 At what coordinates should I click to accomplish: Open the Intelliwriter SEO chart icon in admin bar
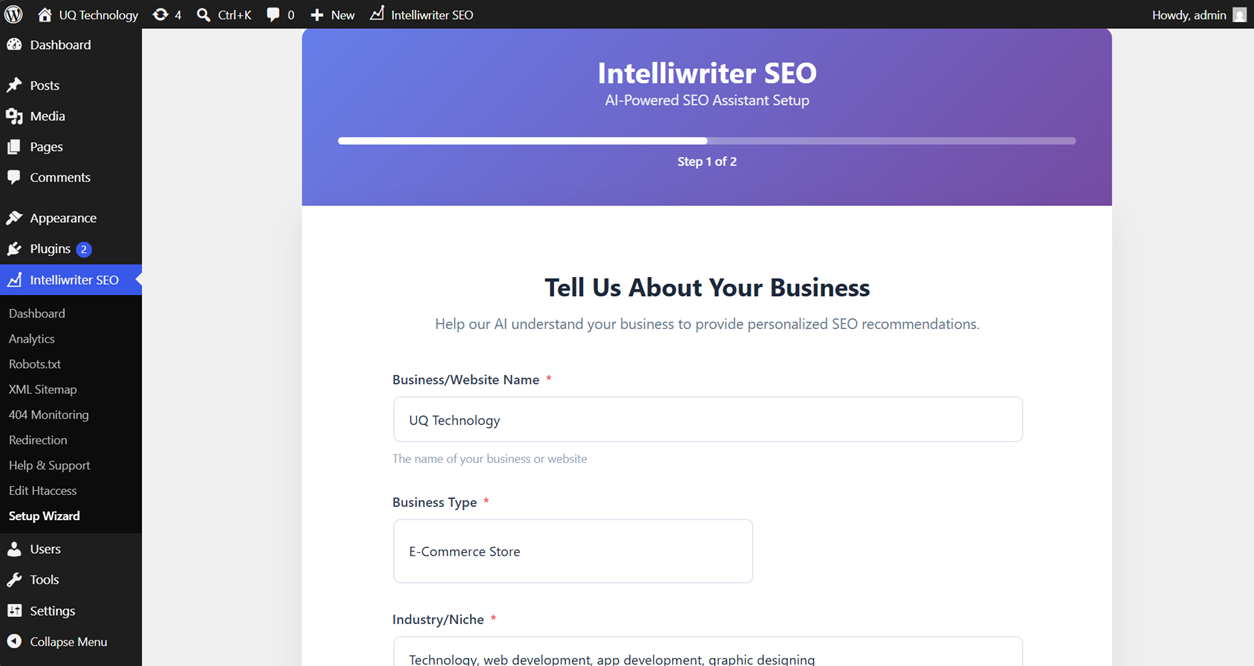[377, 15]
